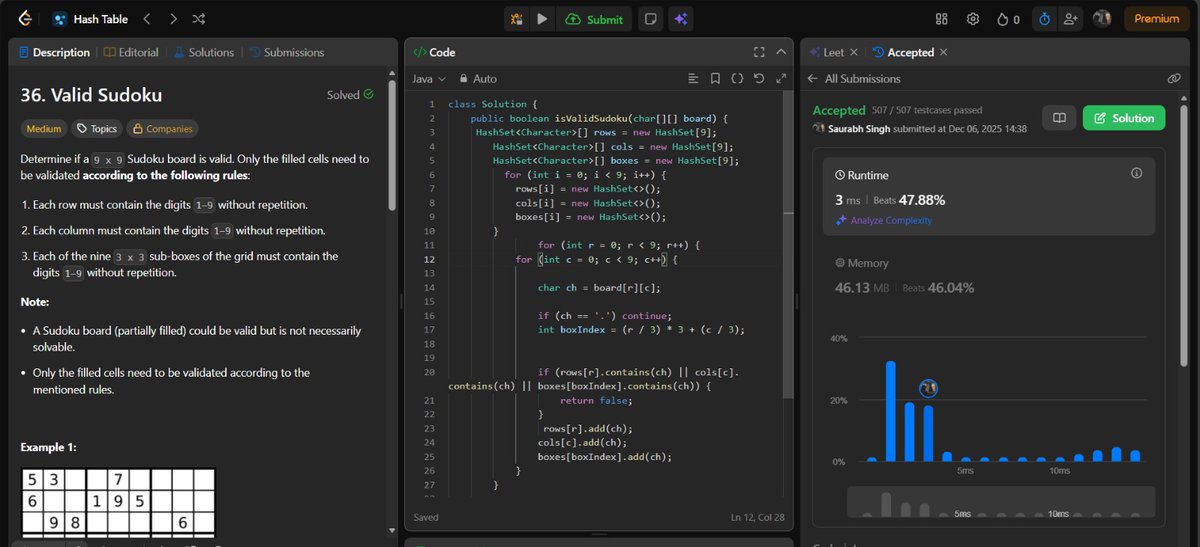The height and width of the screenshot is (547, 1200).
Task: Reset code with the undo arrow icon
Action: [758, 78]
